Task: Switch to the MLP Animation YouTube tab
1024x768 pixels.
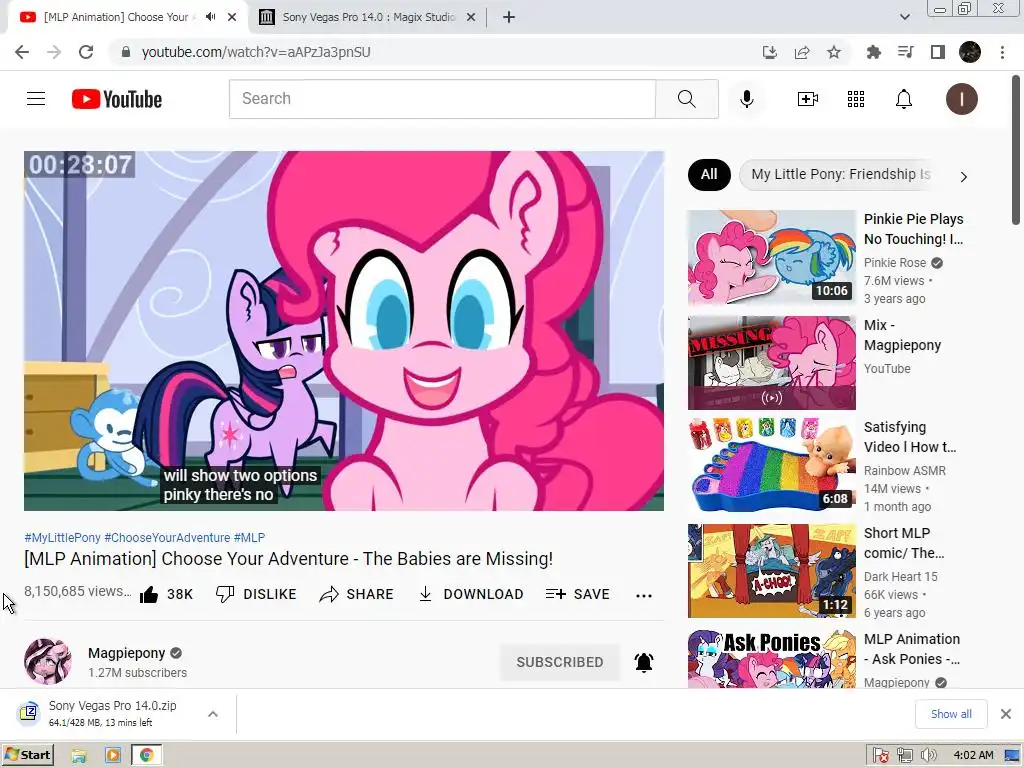Action: tap(116, 17)
